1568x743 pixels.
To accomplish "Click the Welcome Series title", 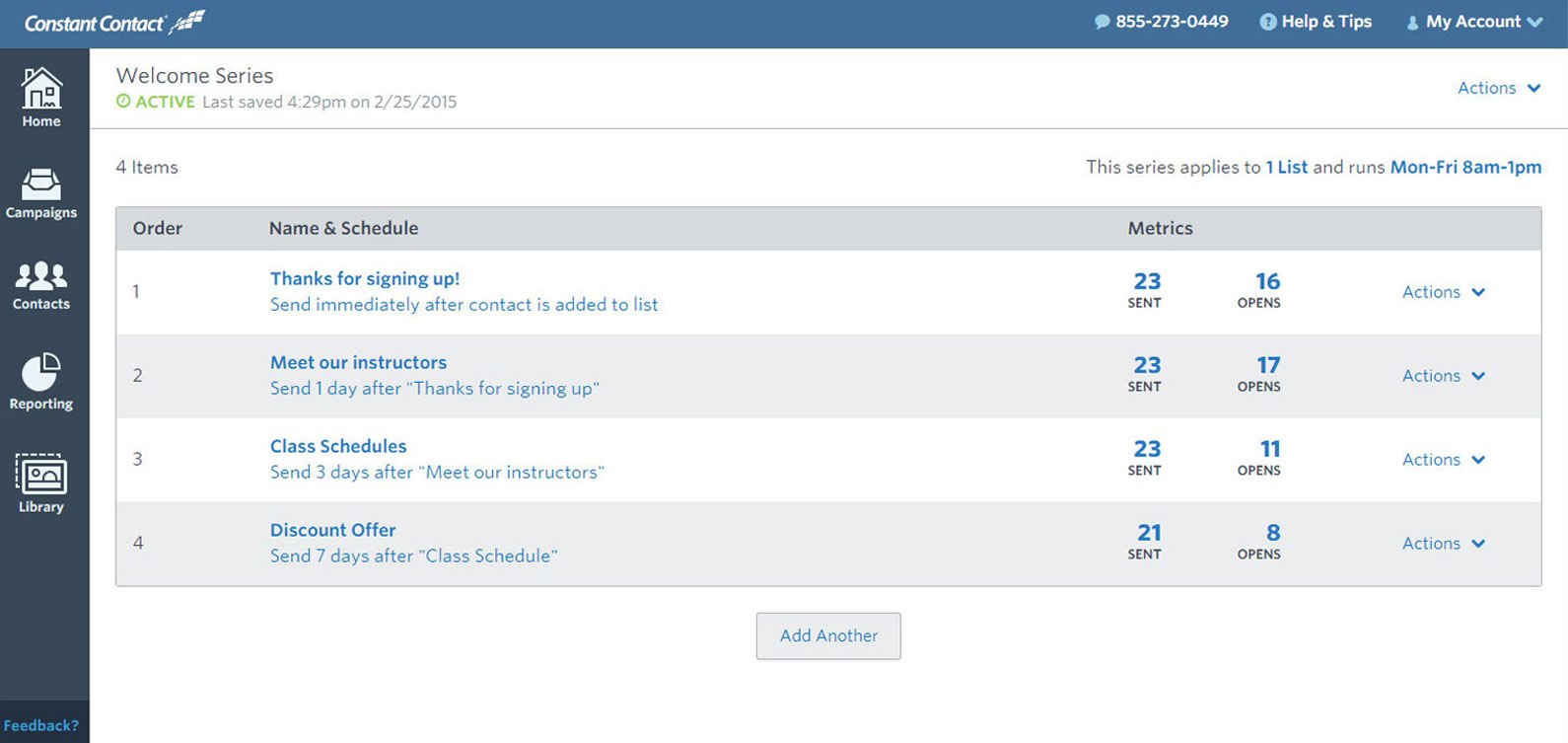I will pyautogui.click(x=194, y=76).
